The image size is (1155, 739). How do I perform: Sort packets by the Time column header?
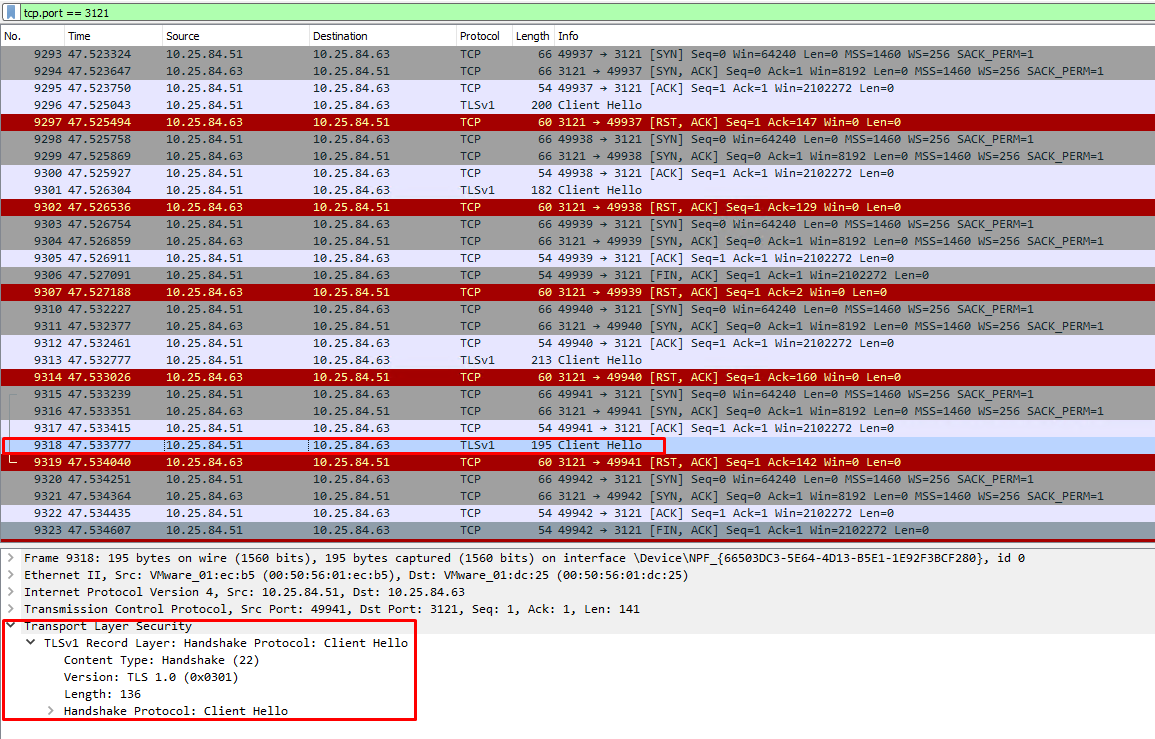tap(110, 36)
